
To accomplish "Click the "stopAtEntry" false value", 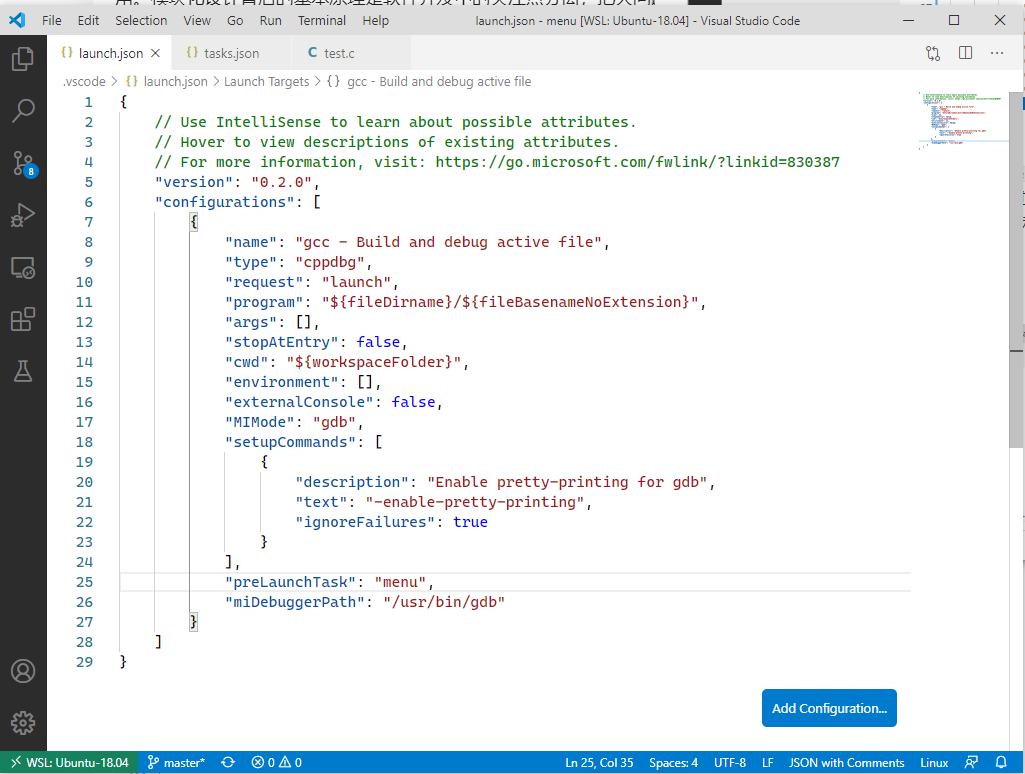I will pyautogui.click(x=378, y=342).
